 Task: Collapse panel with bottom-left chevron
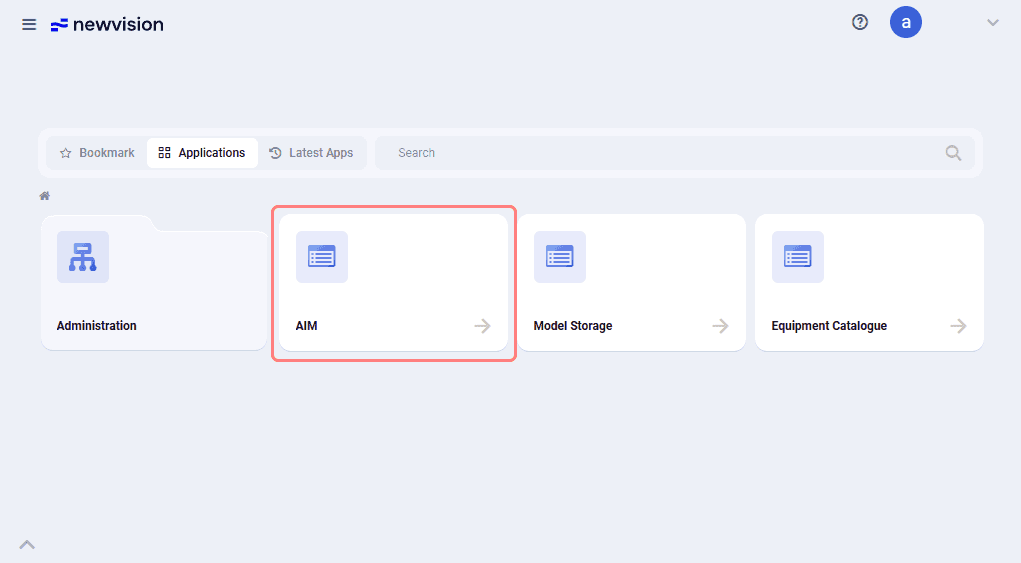click(x=27, y=545)
